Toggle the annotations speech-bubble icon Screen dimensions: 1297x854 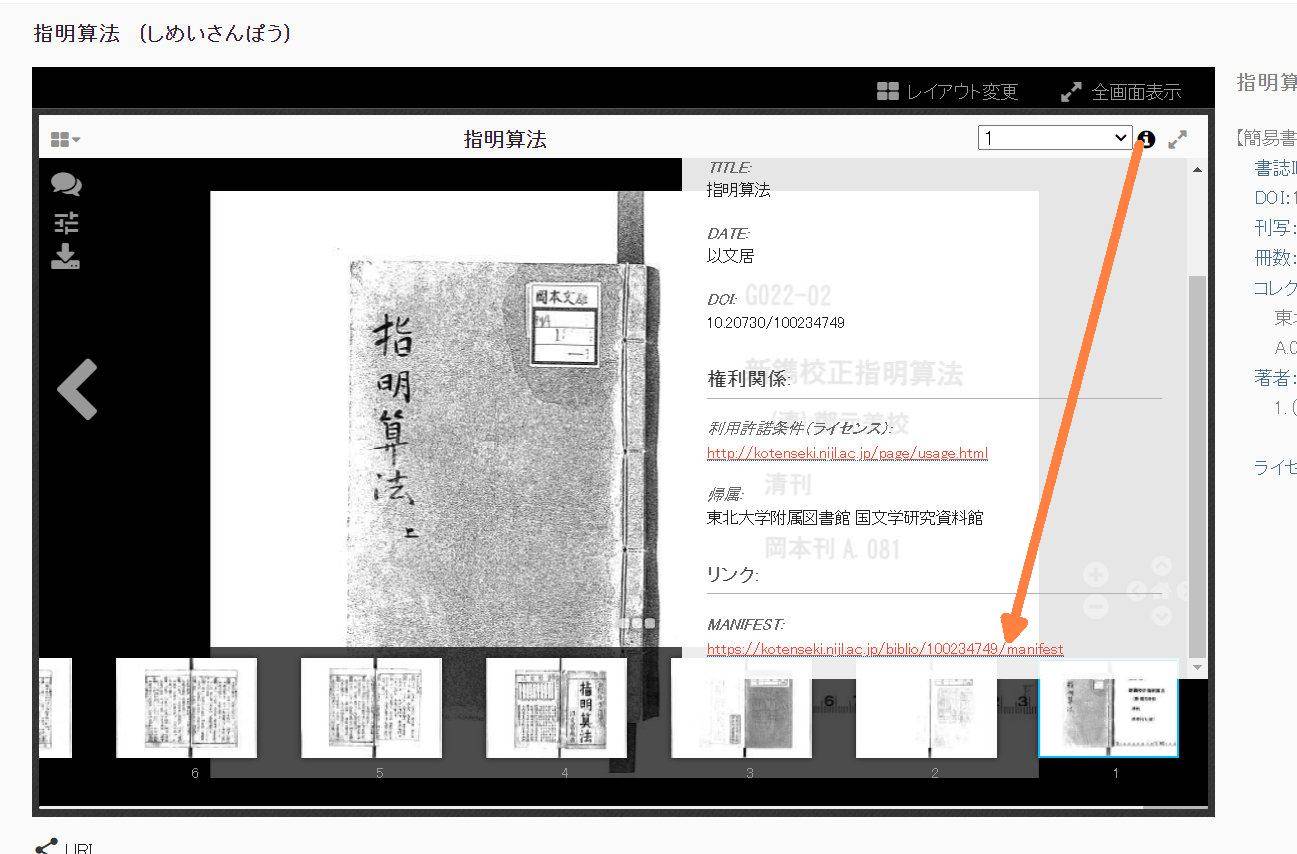click(66, 185)
